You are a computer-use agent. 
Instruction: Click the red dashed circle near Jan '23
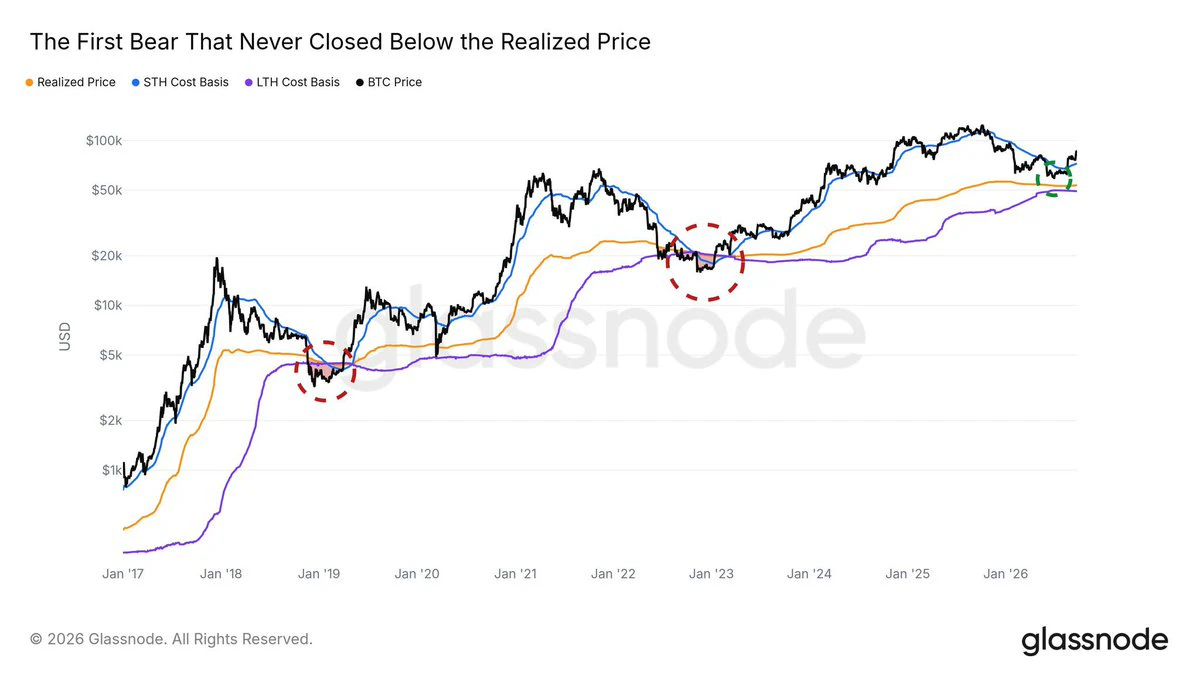coord(706,262)
